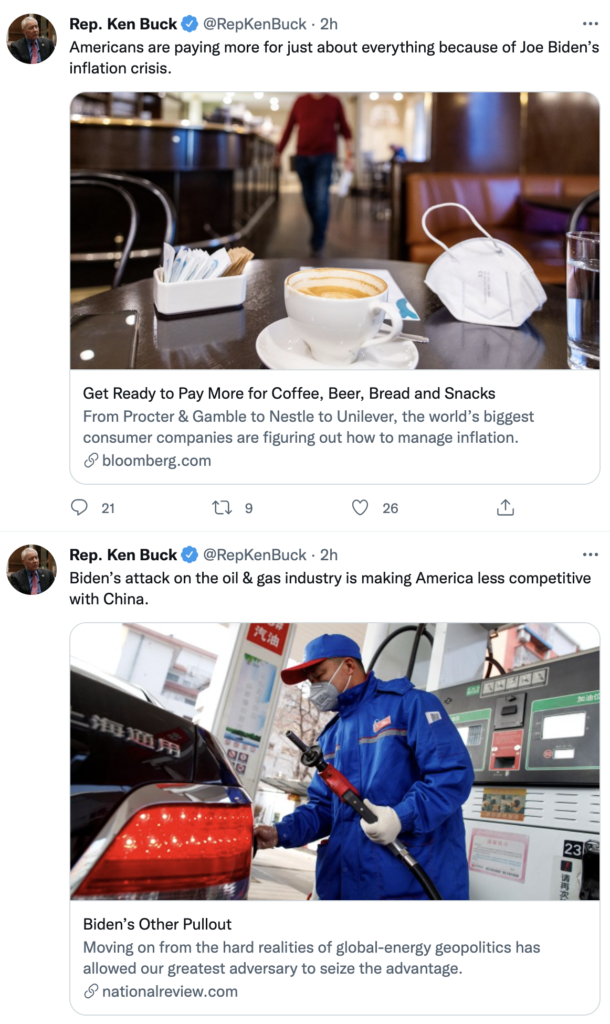Viewport: 610px width, 1024px height.
Task: Open the bloomberg.com source link
Action: point(156,461)
